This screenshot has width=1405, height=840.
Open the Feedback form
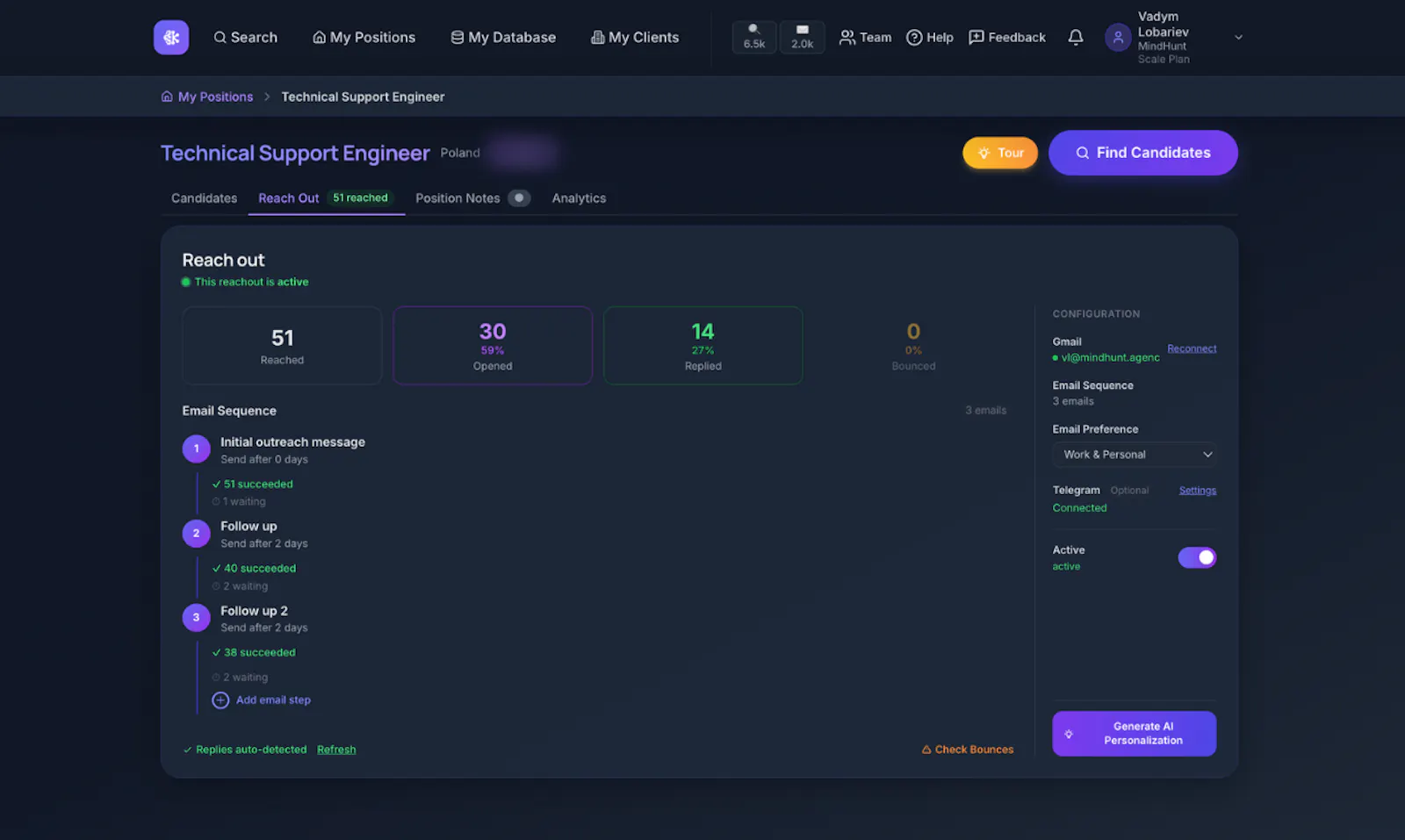[x=1007, y=37]
